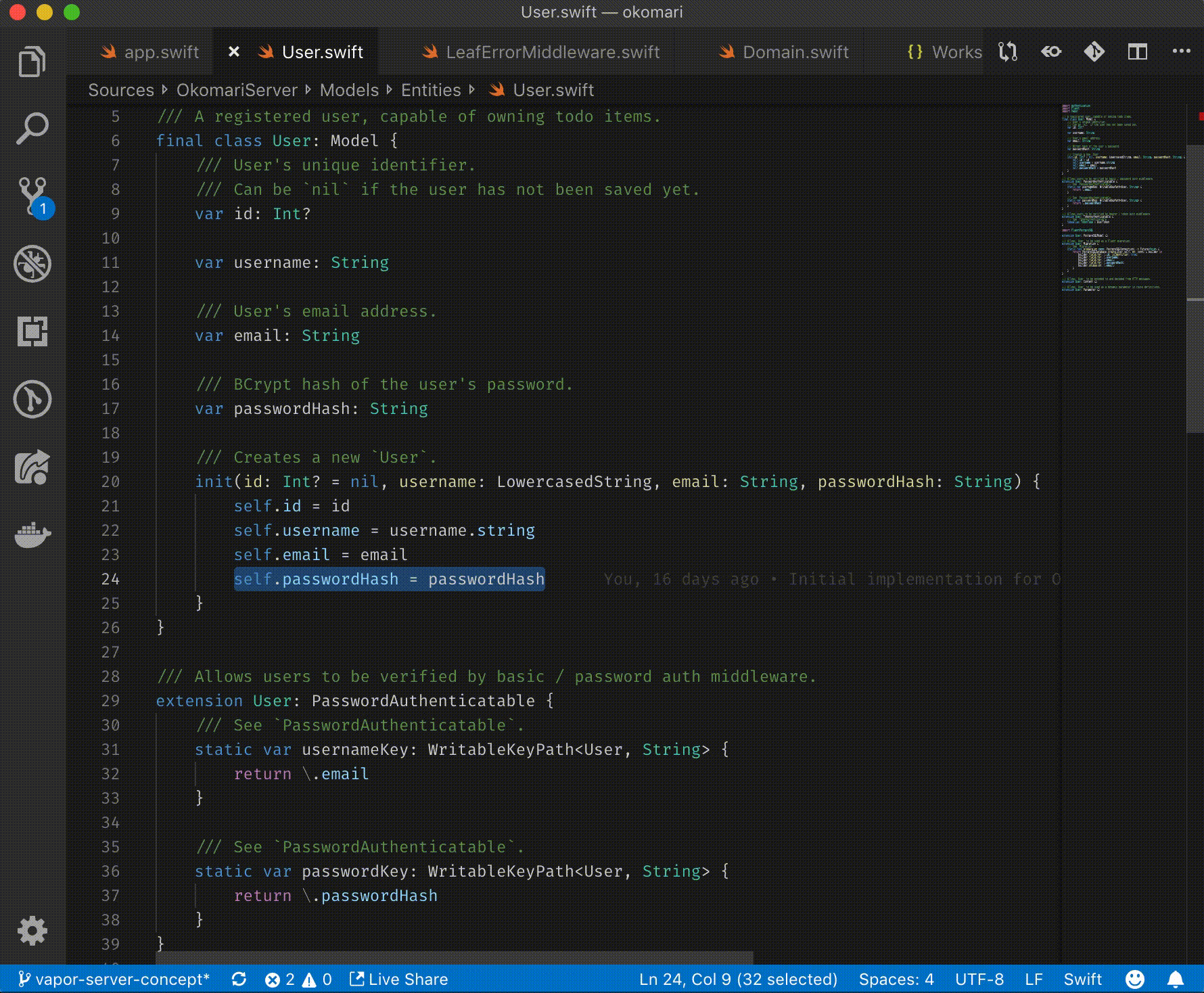Screen dimensions: 1204x993
Task: Click the 'final class User: Model' line
Action: [x=277, y=141]
